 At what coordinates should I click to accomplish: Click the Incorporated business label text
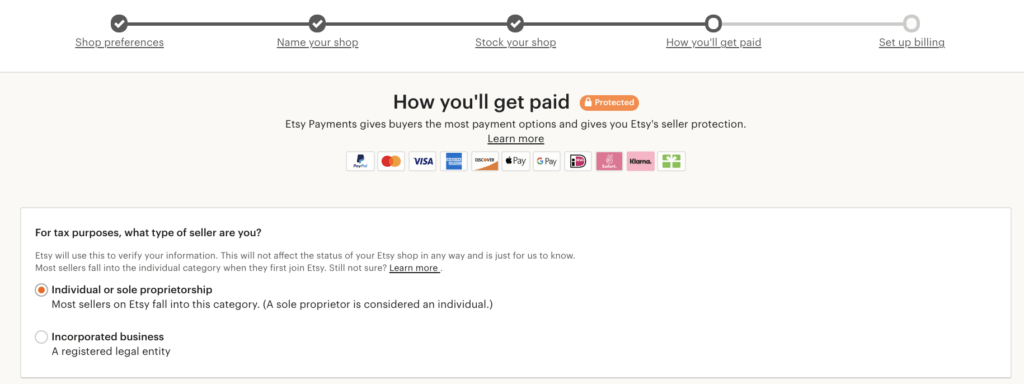(x=108, y=337)
